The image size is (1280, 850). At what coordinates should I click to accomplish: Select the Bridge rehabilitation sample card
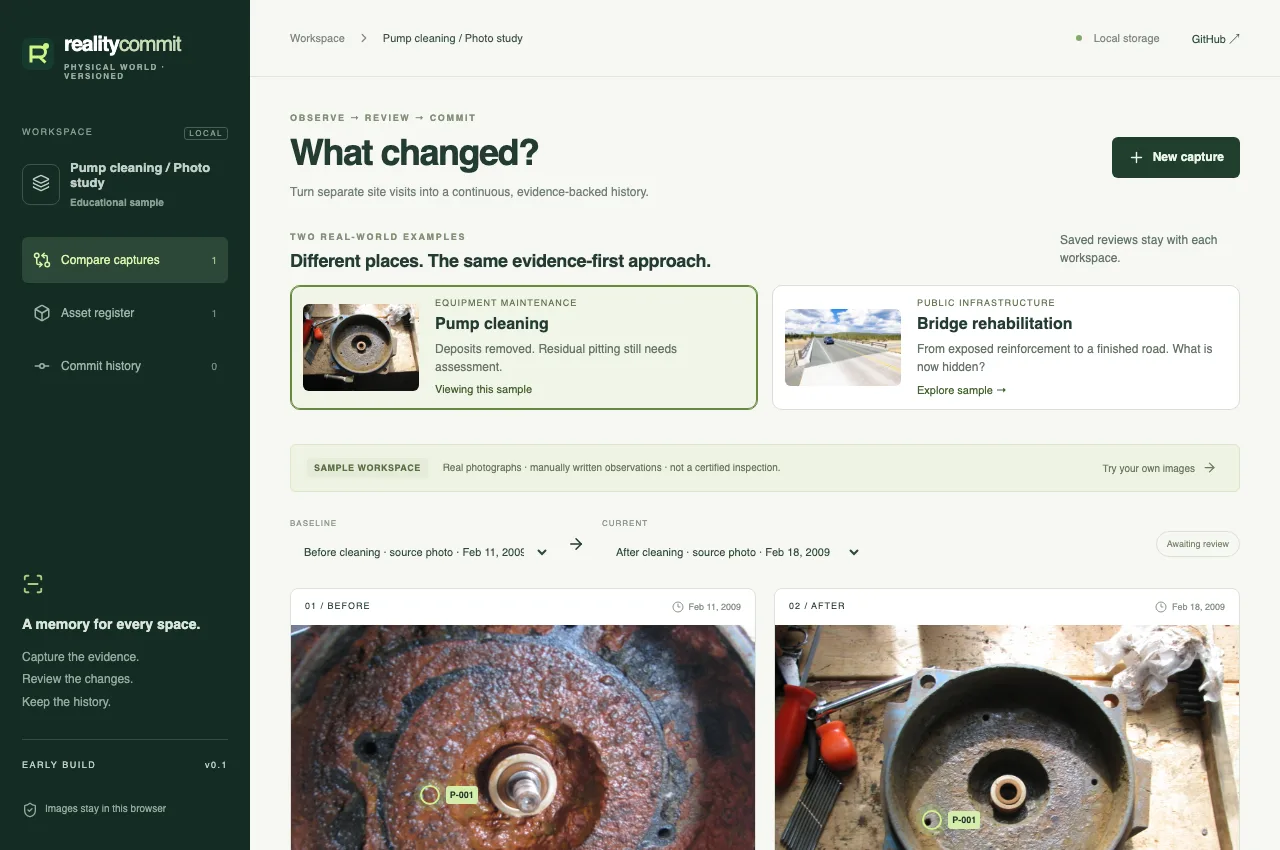[1006, 348]
